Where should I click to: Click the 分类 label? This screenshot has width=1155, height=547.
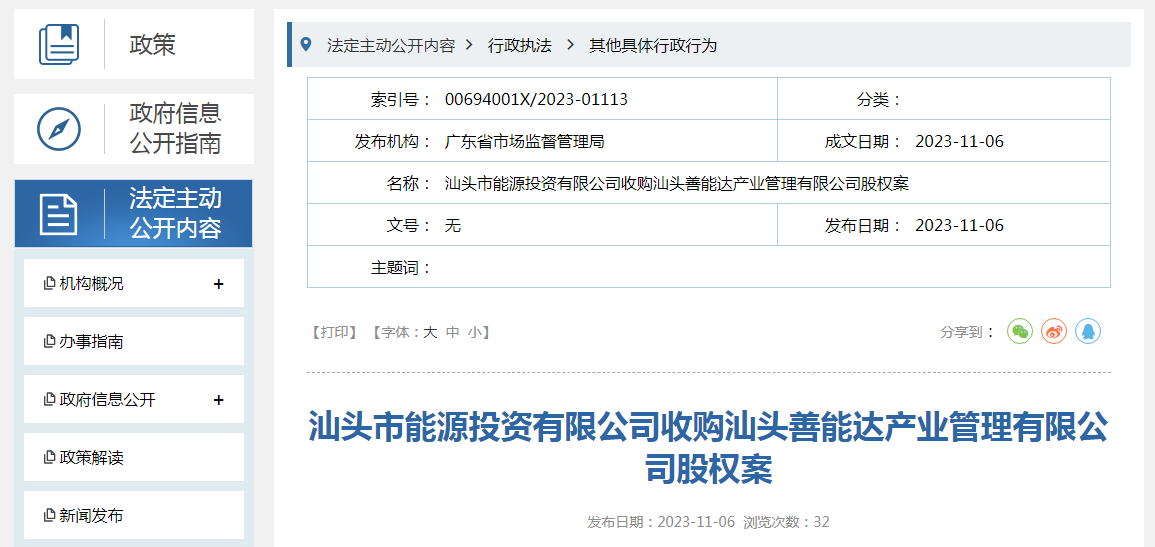pos(879,99)
